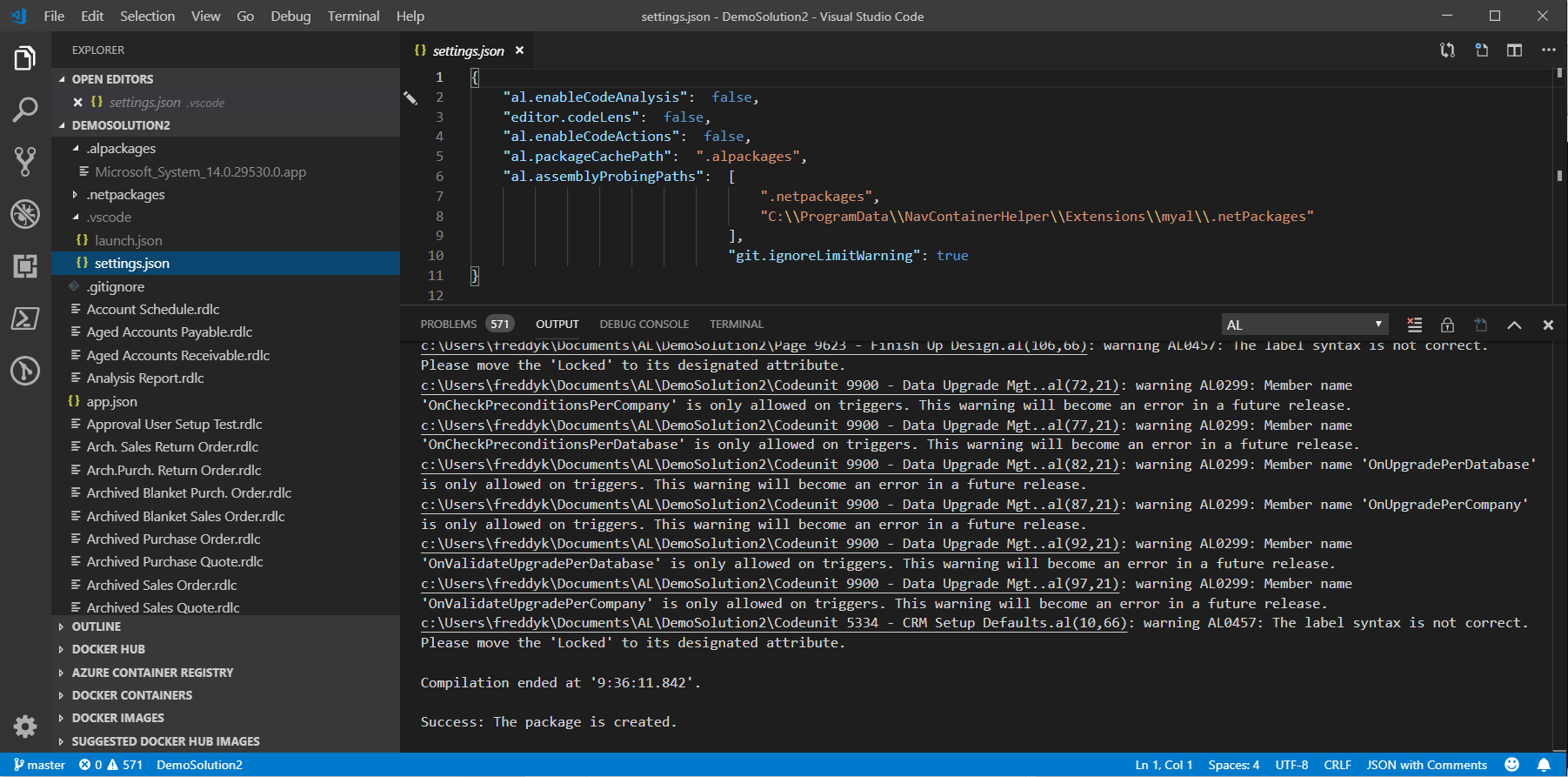Image resolution: width=1568 pixels, height=777 pixels.
Task: Change language mode JSON with Comments
Action: 1427,765
